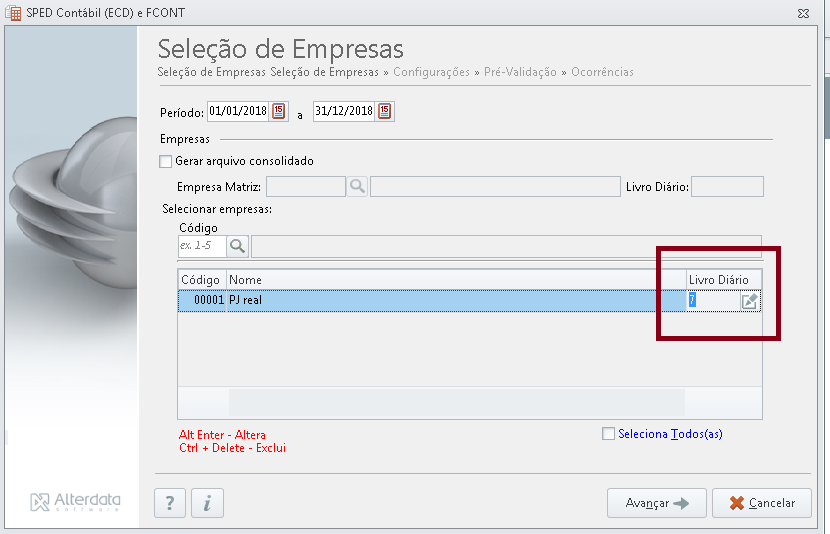Click the edit icon in the PJ real row
830x534 pixels.
pos(750,301)
